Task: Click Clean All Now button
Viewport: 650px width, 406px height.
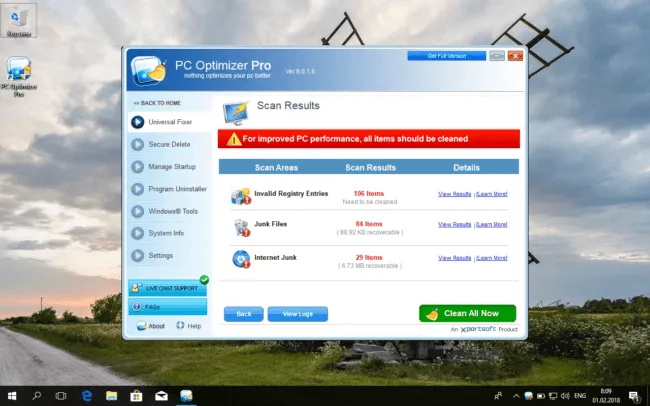Action: 468,314
